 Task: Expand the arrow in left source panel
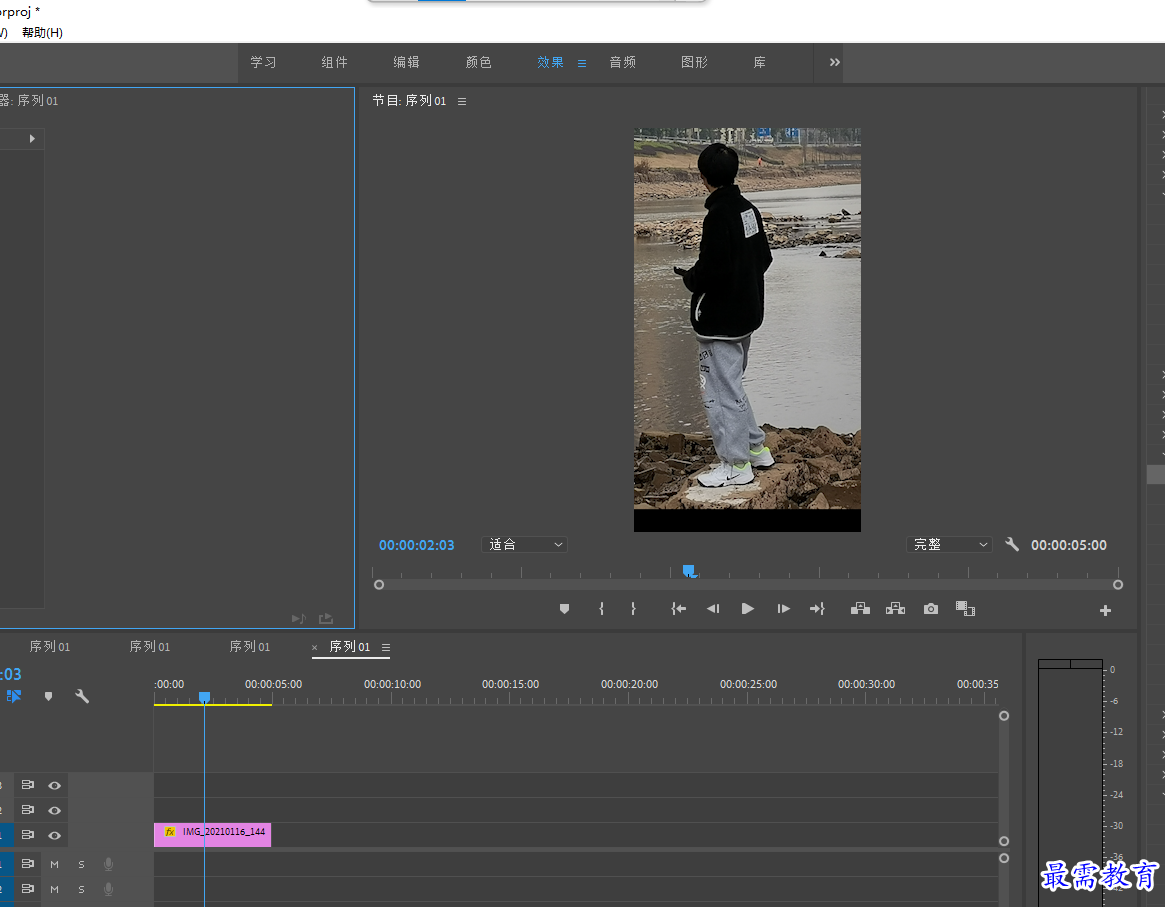click(32, 139)
